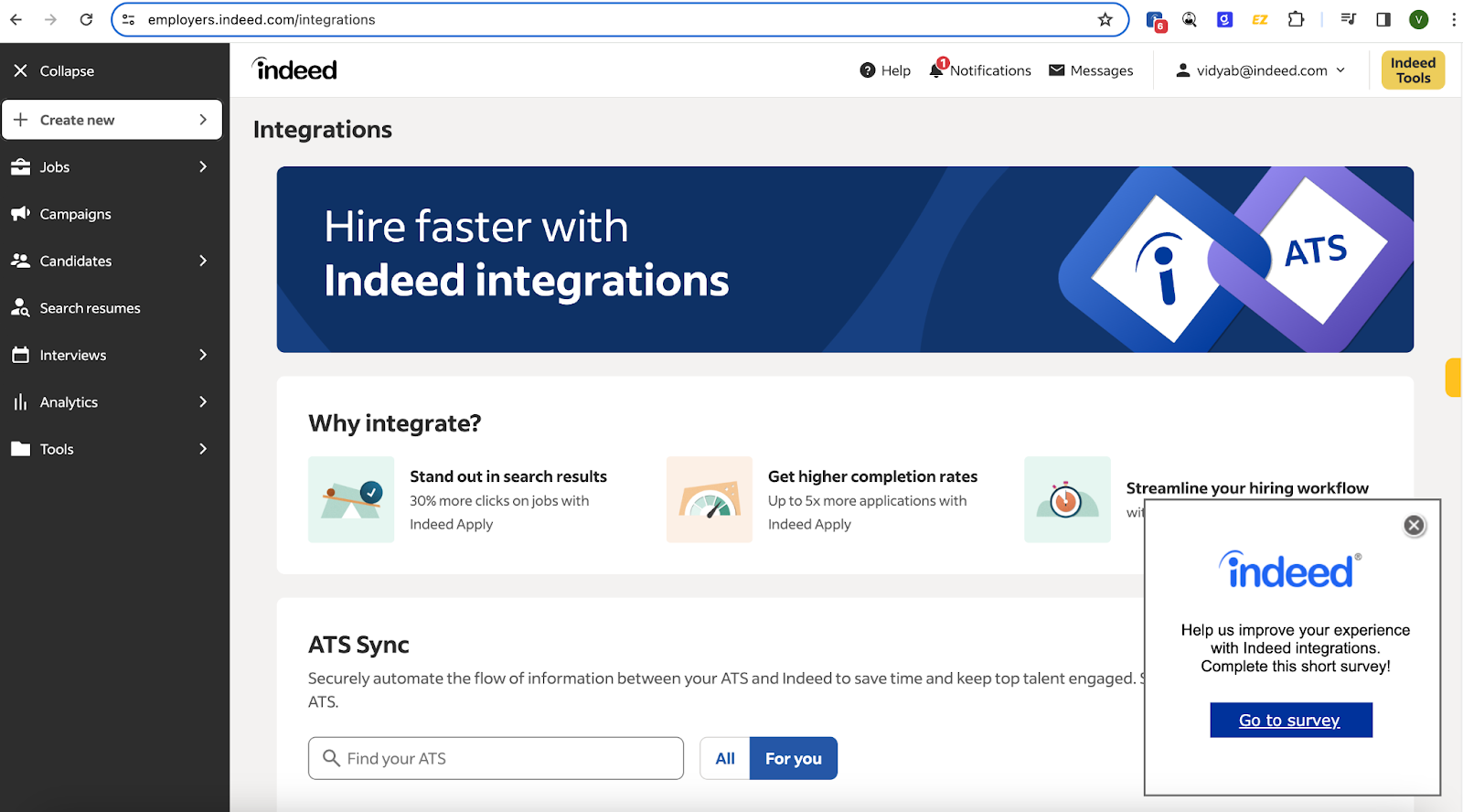Click the Campaigns megaphone icon
Screen dimensions: 1463x812
pyautogui.click(x=21, y=214)
